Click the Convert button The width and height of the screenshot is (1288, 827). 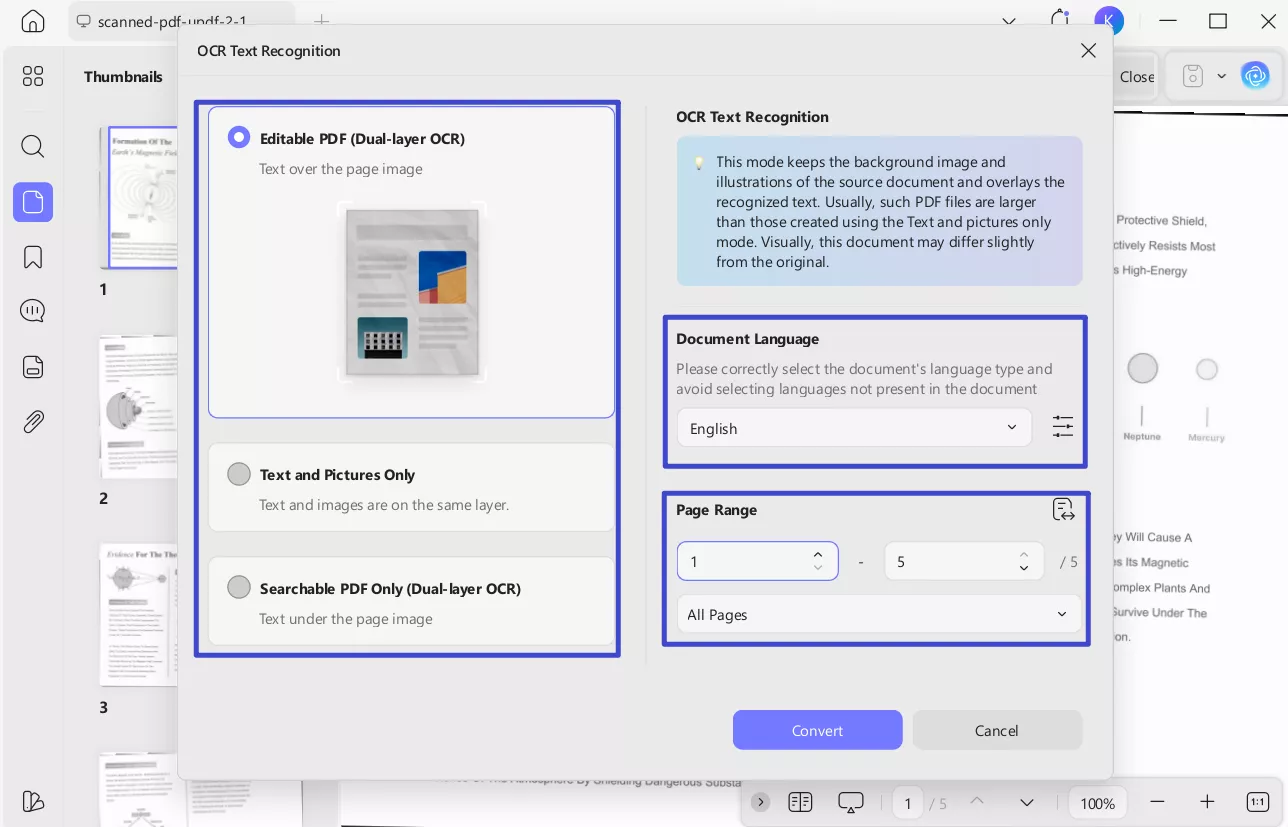[x=817, y=730]
